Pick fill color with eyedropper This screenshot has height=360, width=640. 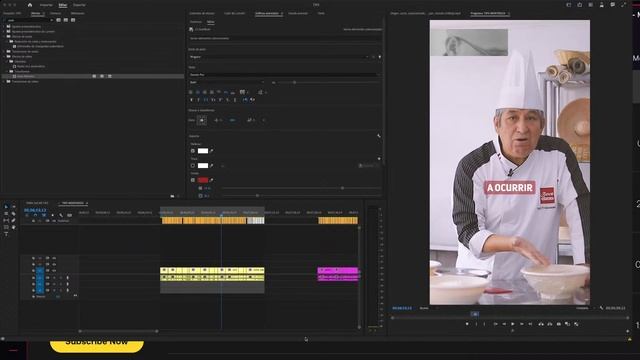(x=211, y=151)
